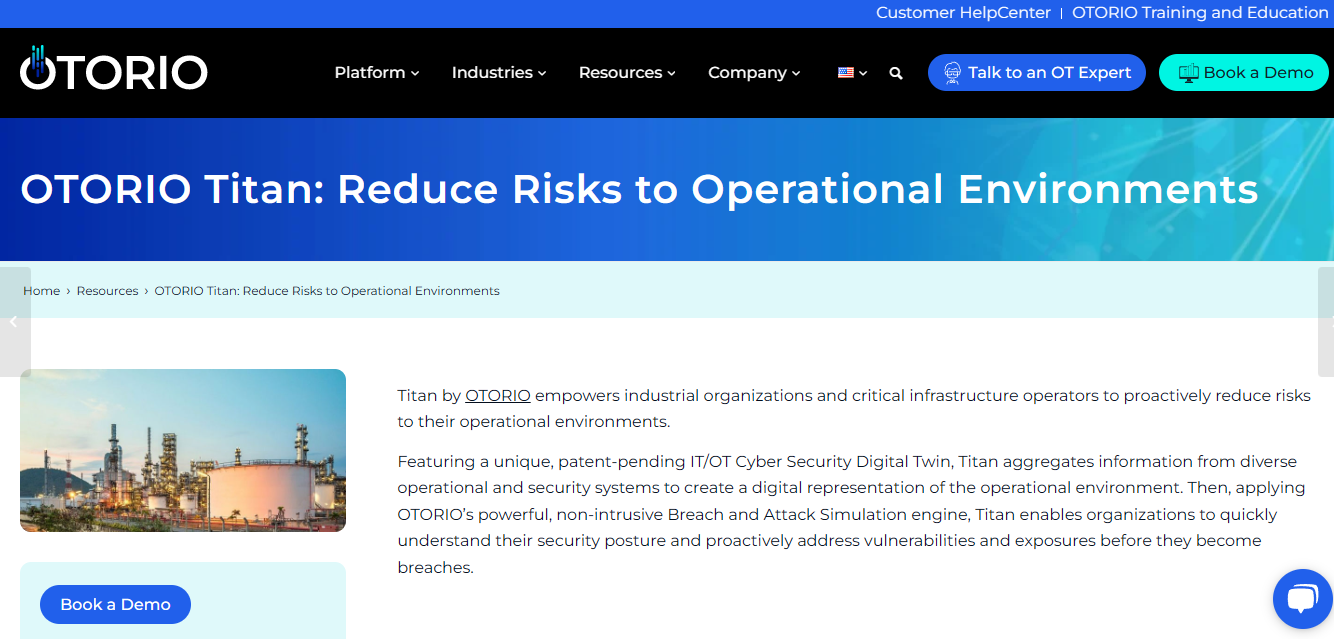The height and width of the screenshot is (639, 1334).
Task: Click the sidebar Book a Demo button
Action: point(115,604)
